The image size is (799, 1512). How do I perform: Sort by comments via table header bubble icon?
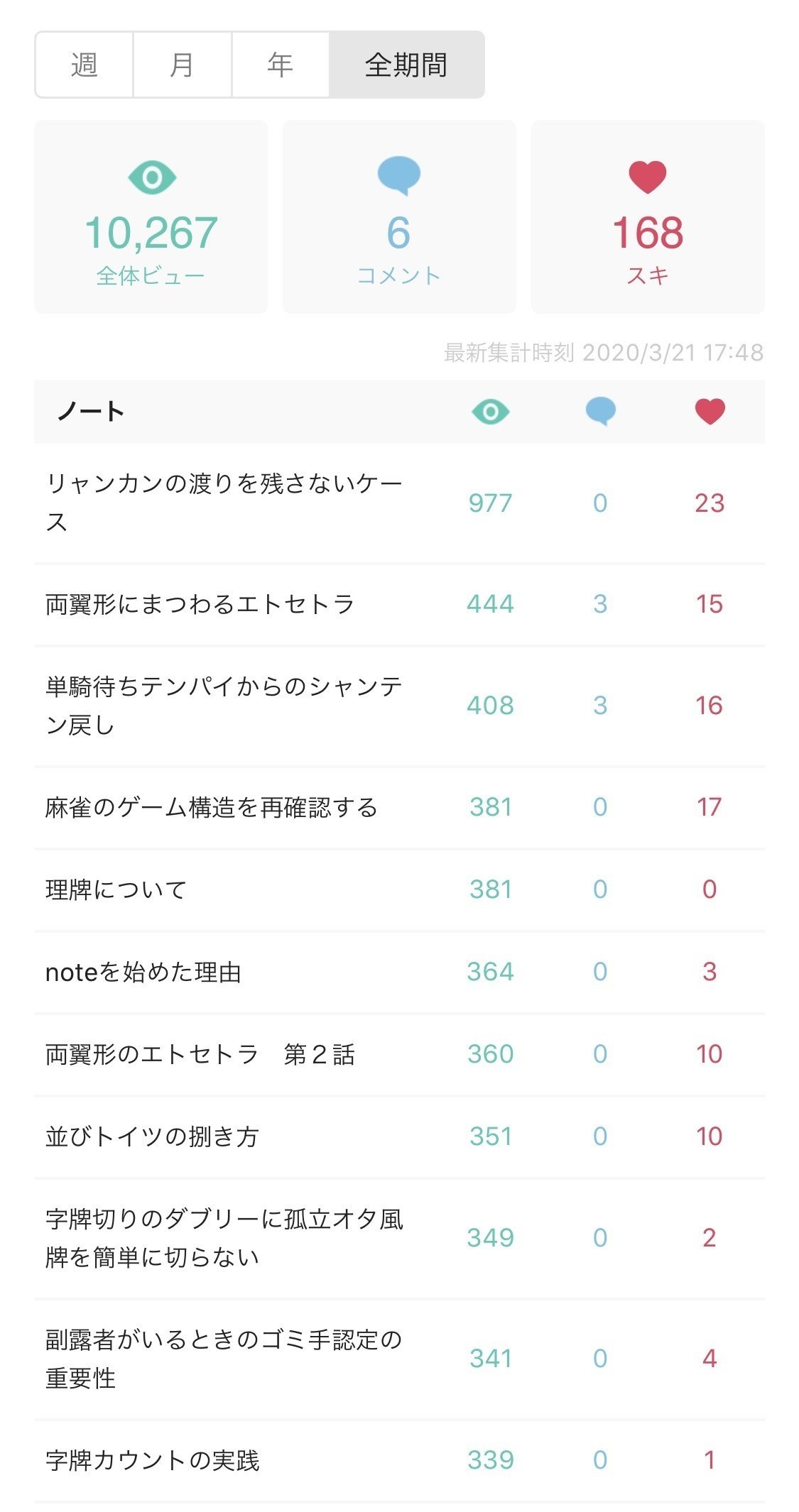[x=600, y=412]
